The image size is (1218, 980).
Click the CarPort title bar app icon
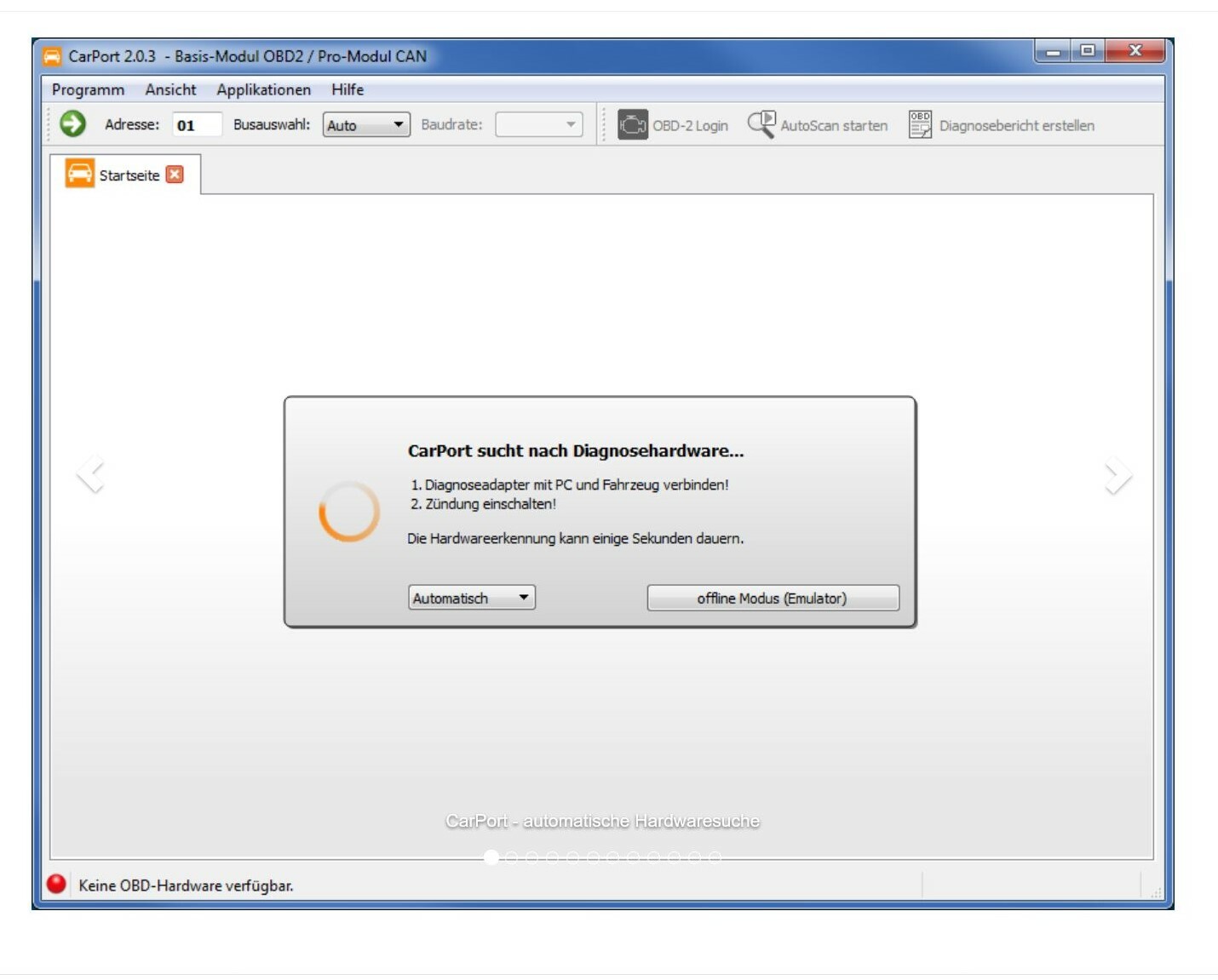53,56
